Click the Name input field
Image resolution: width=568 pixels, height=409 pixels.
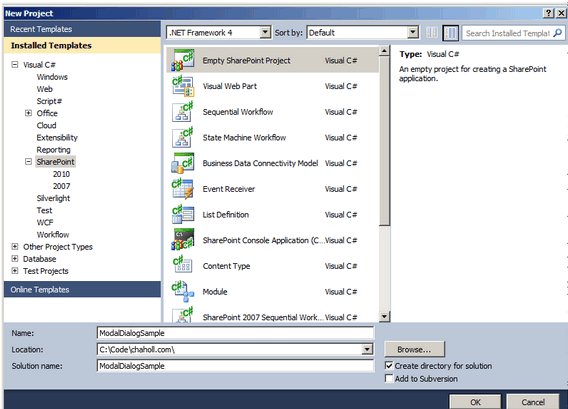(x=235, y=333)
